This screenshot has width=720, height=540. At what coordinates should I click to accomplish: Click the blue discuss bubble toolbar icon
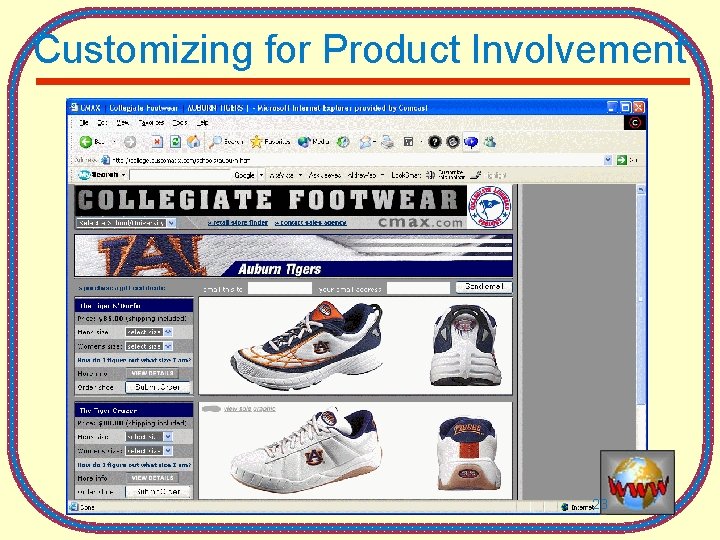471,142
